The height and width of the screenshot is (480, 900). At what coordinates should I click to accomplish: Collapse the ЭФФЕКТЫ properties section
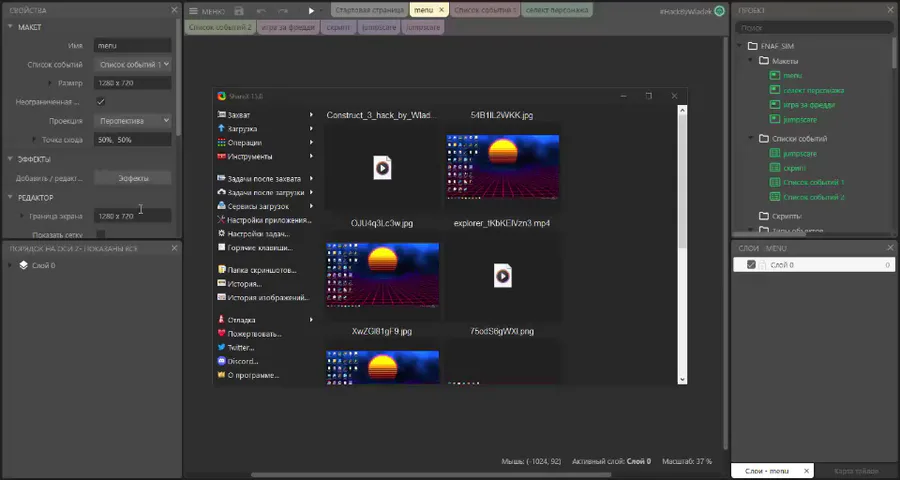coord(10,159)
